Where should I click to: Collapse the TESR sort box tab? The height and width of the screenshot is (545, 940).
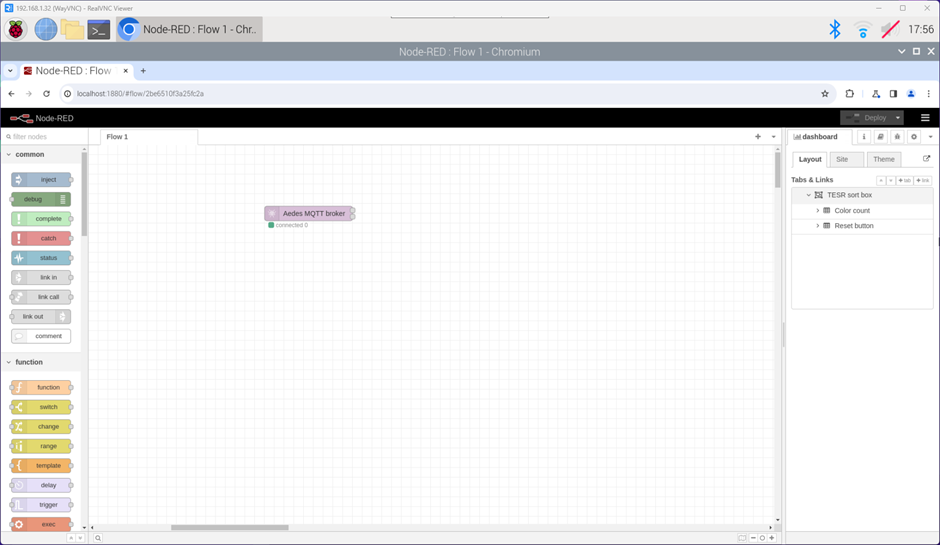809,195
